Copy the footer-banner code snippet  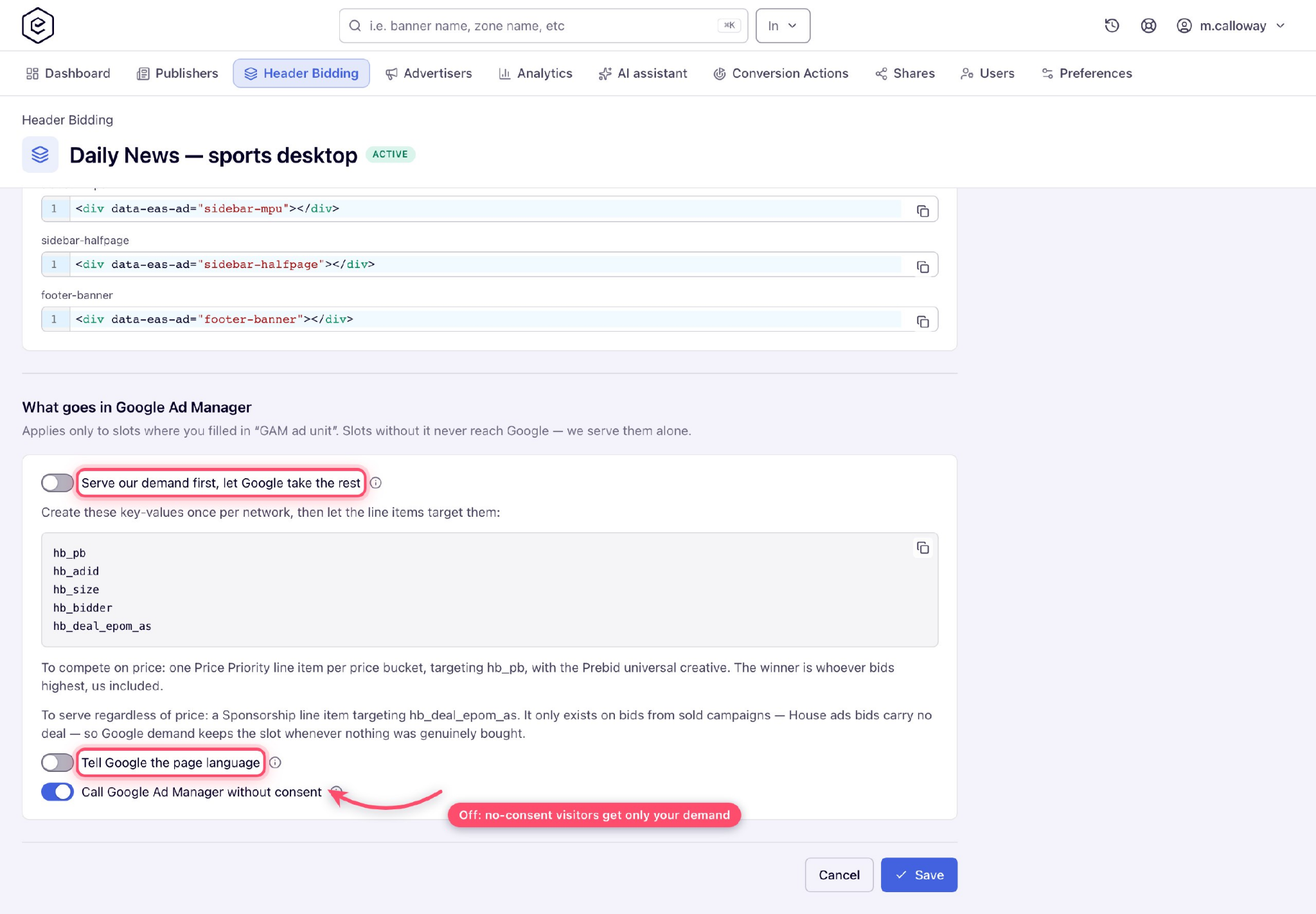pyautogui.click(x=923, y=321)
